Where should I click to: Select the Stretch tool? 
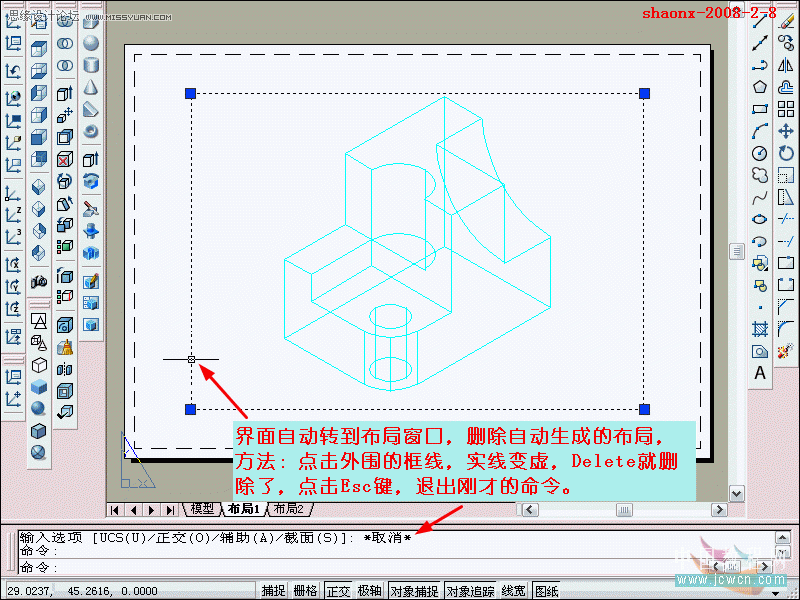(786, 197)
